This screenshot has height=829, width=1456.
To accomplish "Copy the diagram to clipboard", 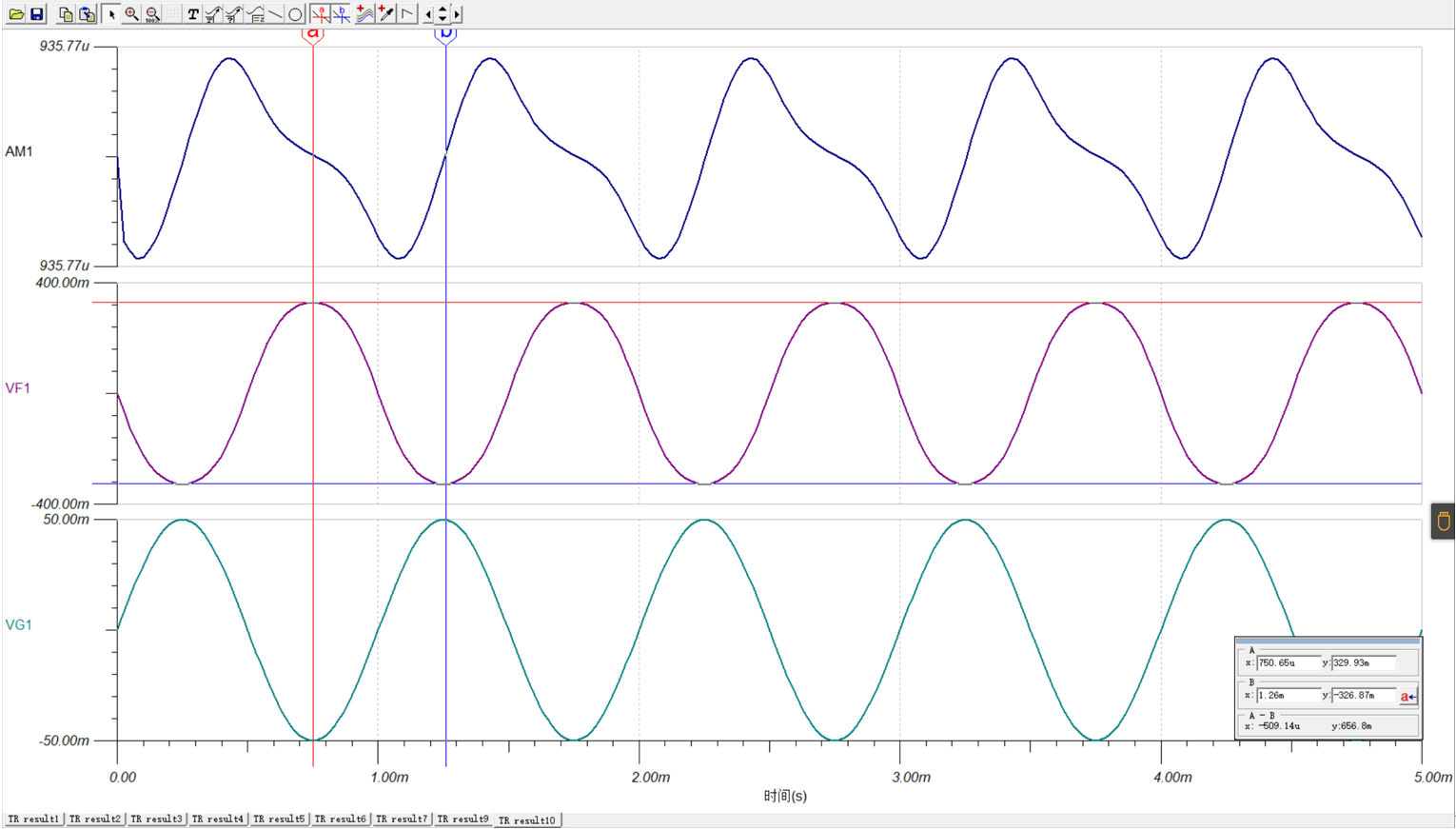I will [65, 13].
